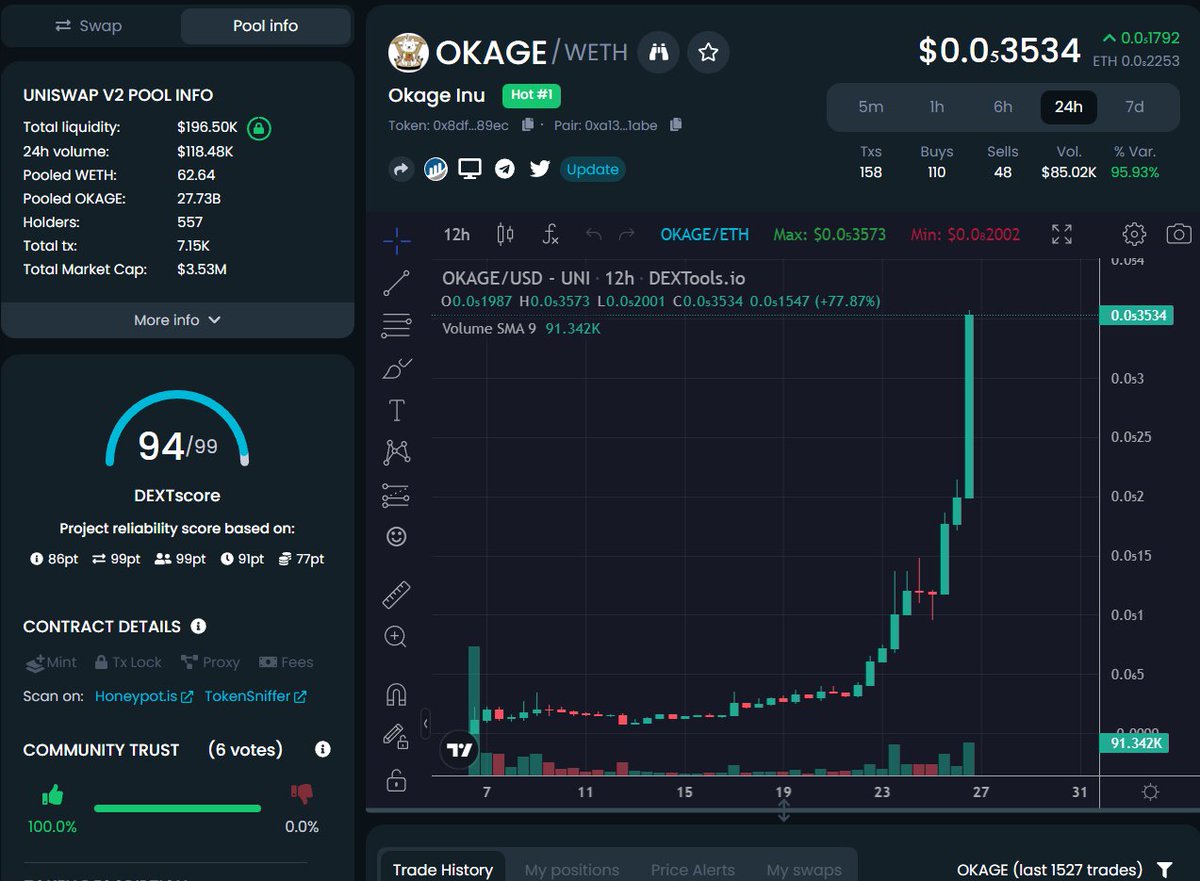Toggle stay in drawing mode pencil-lock
Image resolution: width=1200 pixels, height=881 pixels.
coord(396,736)
